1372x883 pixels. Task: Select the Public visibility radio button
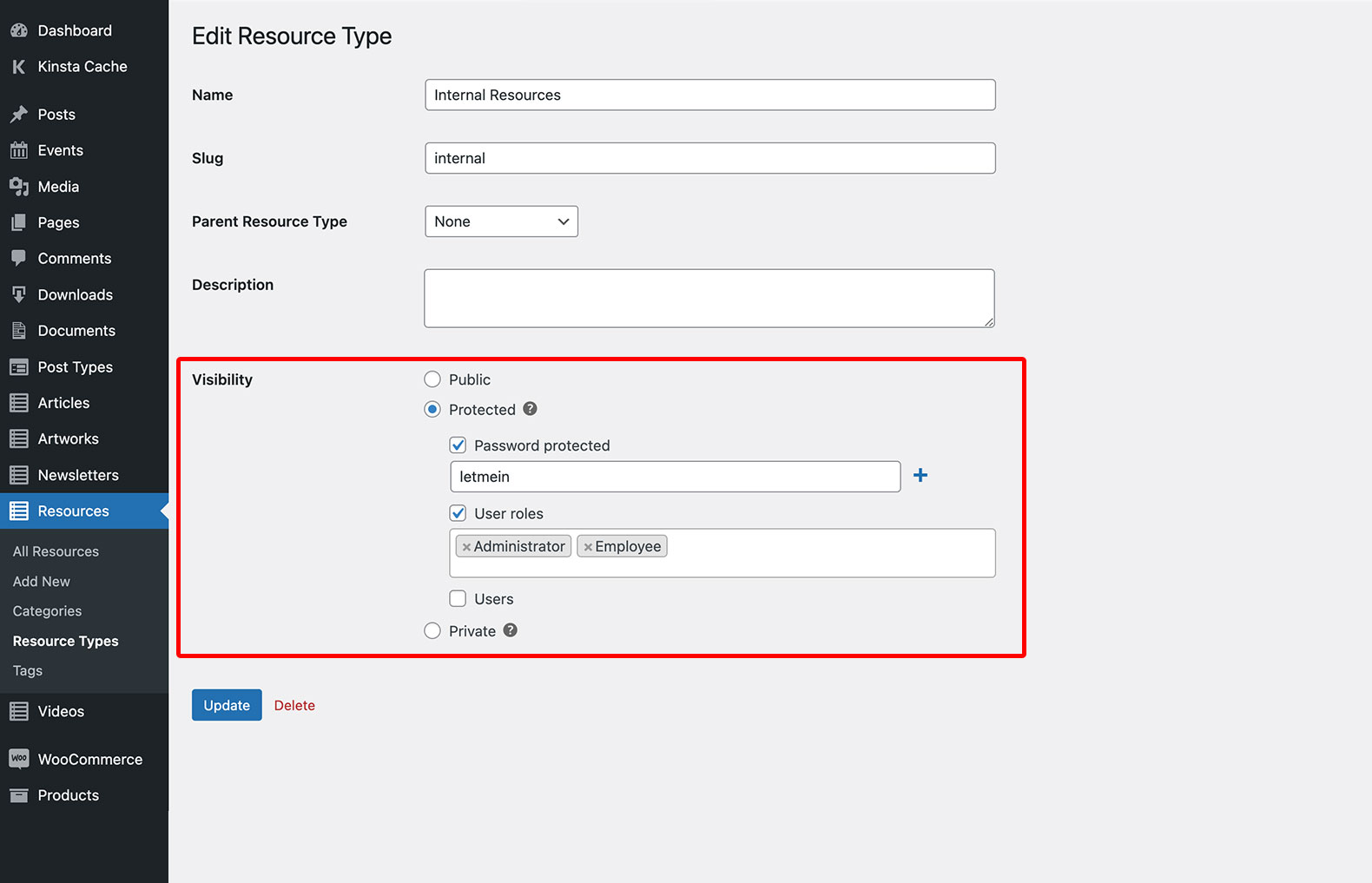point(432,379)
